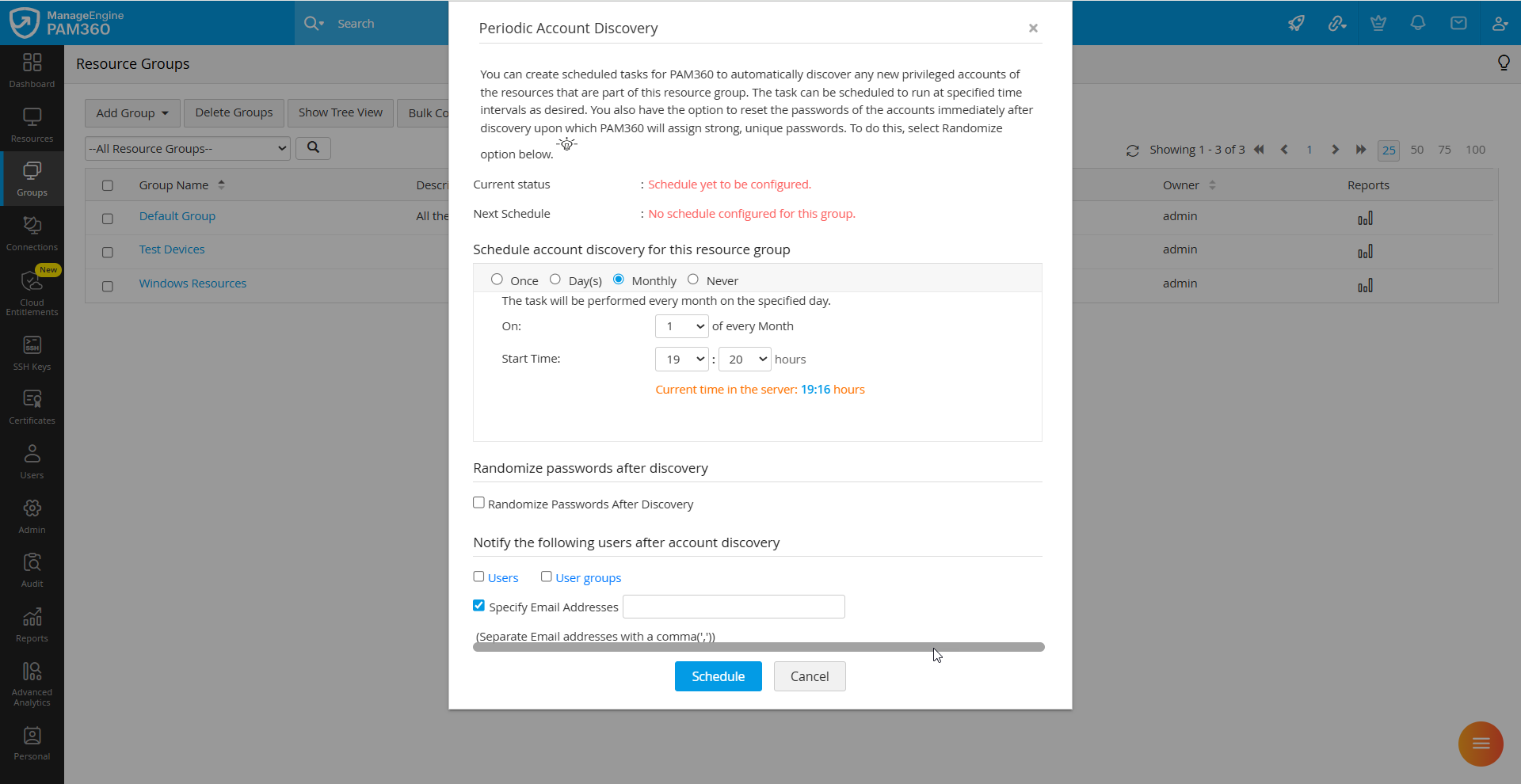The image size is (1521, 784).
Task: View report chart for Test Devices
Action: (x=1366, y=252)
